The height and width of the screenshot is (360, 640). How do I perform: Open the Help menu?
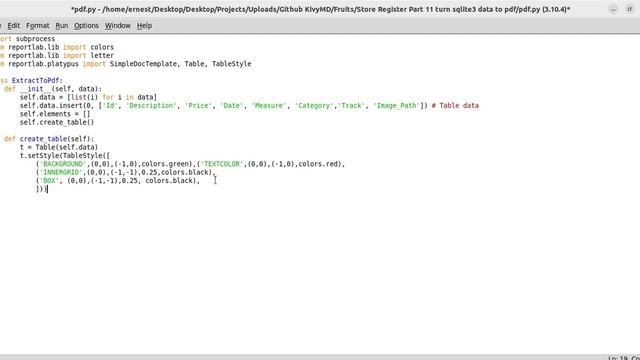pyautogui.click(x=144, y=26)
